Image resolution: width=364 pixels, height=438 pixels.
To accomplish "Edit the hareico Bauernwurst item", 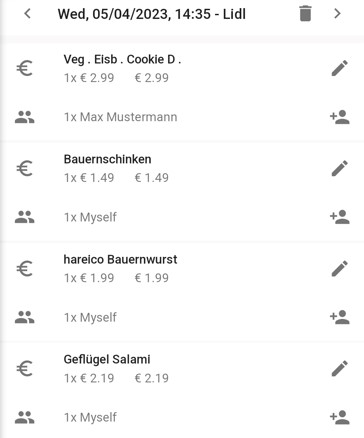I will click(340, 268).
